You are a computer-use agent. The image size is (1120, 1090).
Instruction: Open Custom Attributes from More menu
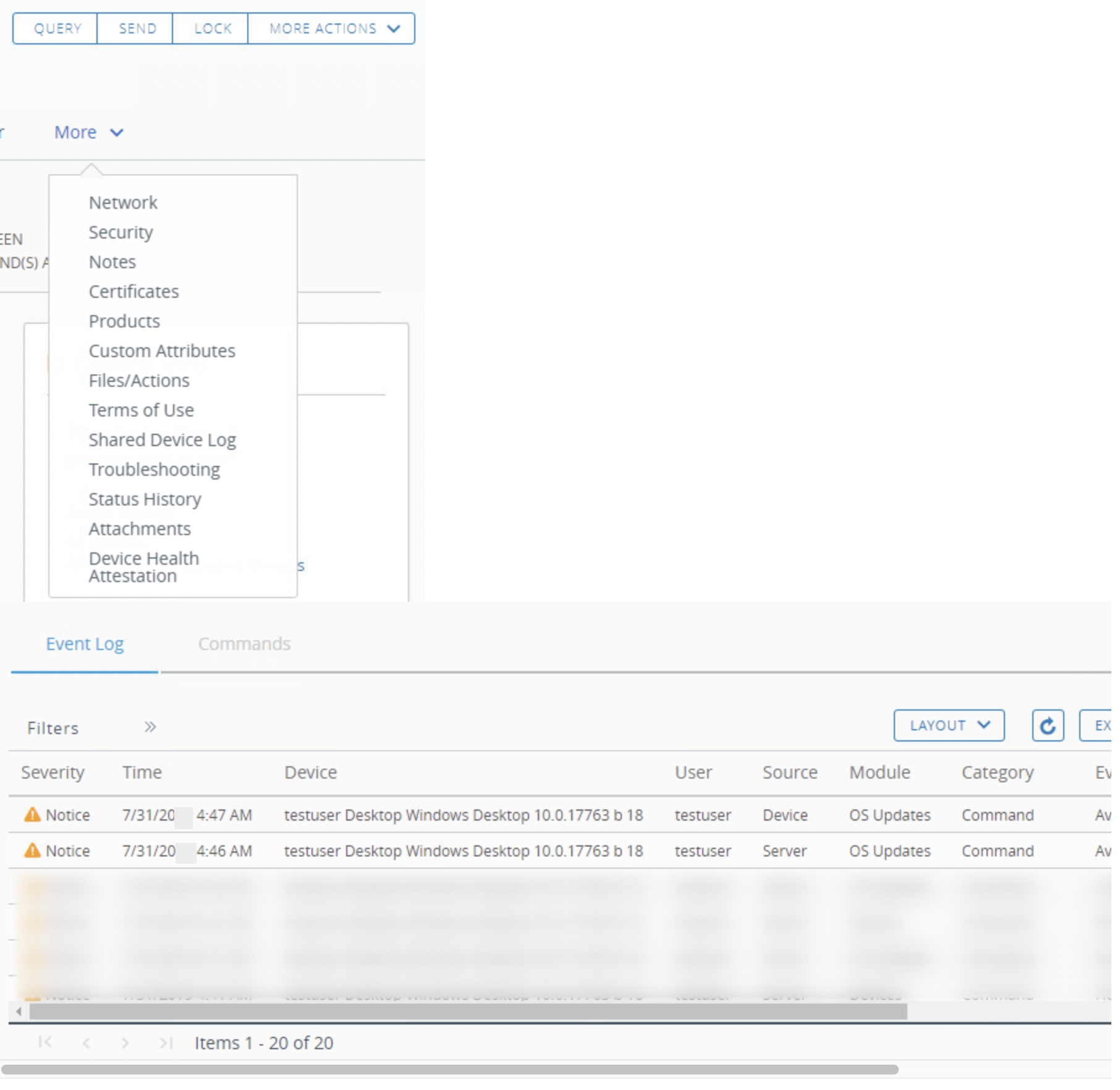tap(162, 350)
